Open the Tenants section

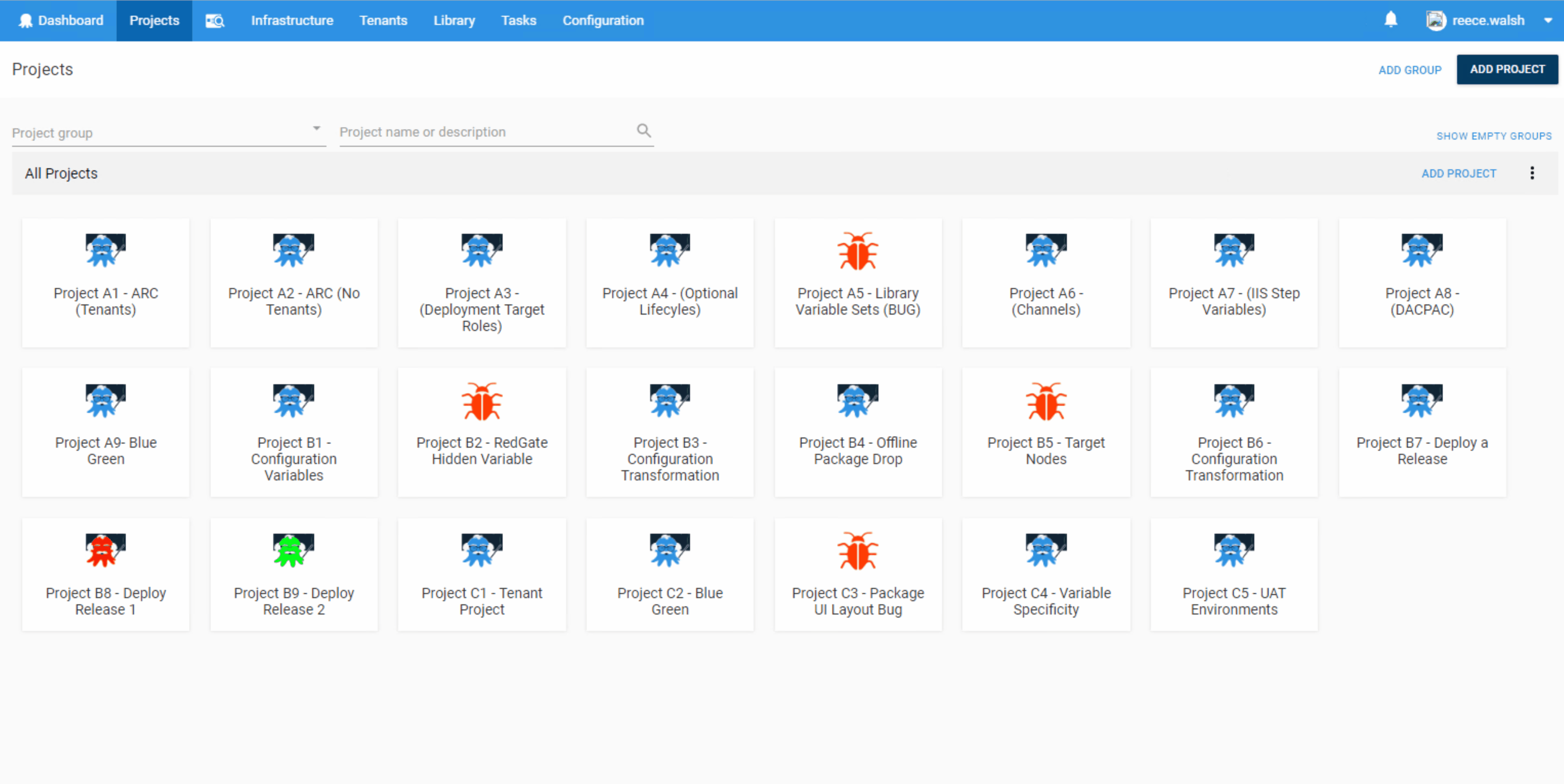383,20
